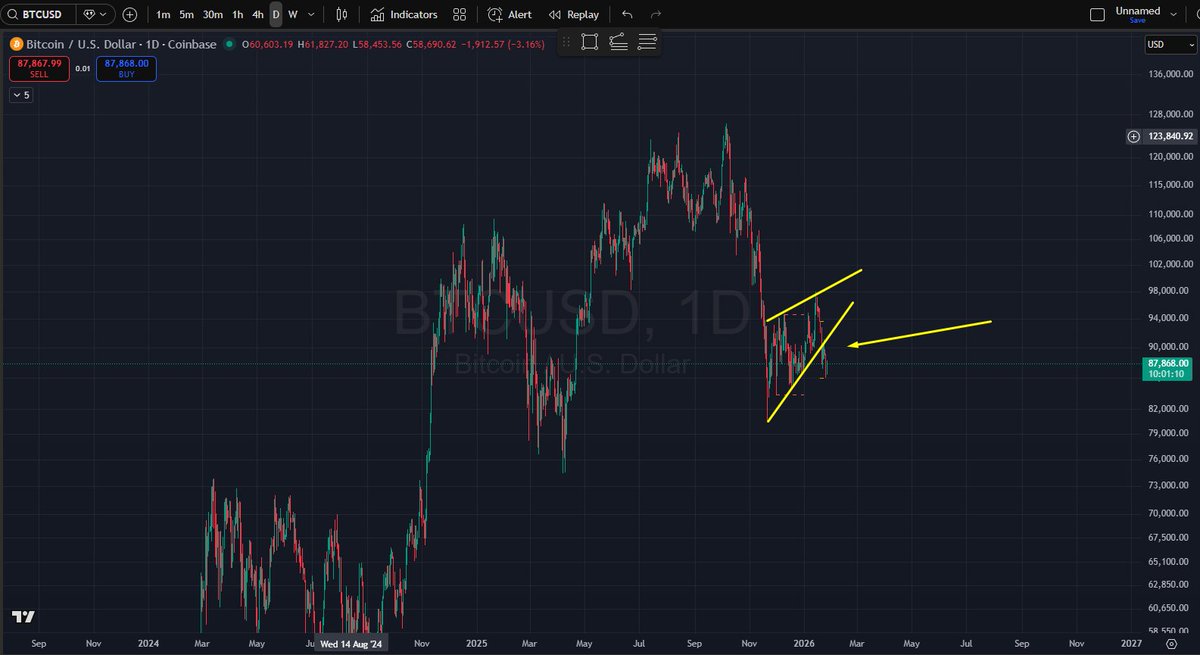This screenshot has width=1200, height=655.
Task: Click the compare or add symbol plus icon
Action: [130, 15]
